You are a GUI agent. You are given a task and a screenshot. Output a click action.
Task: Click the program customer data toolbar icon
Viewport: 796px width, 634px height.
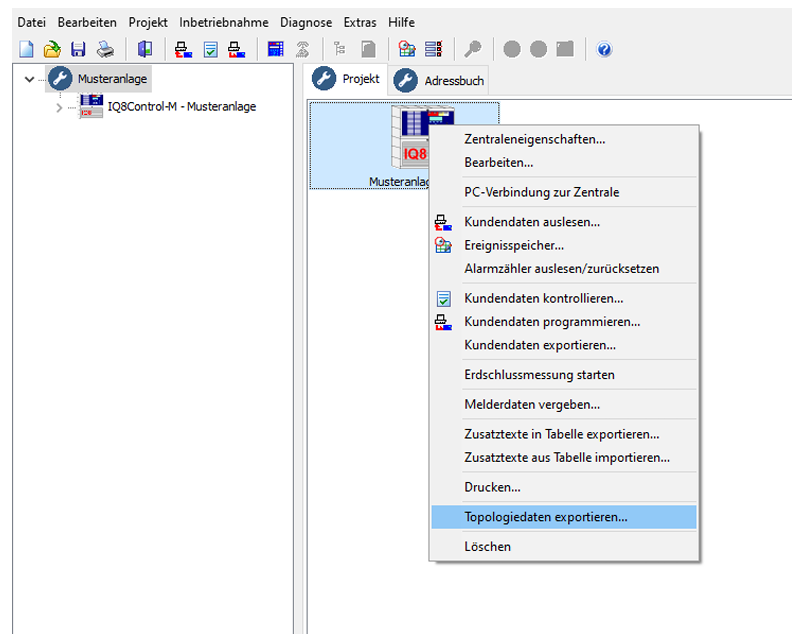237,49
